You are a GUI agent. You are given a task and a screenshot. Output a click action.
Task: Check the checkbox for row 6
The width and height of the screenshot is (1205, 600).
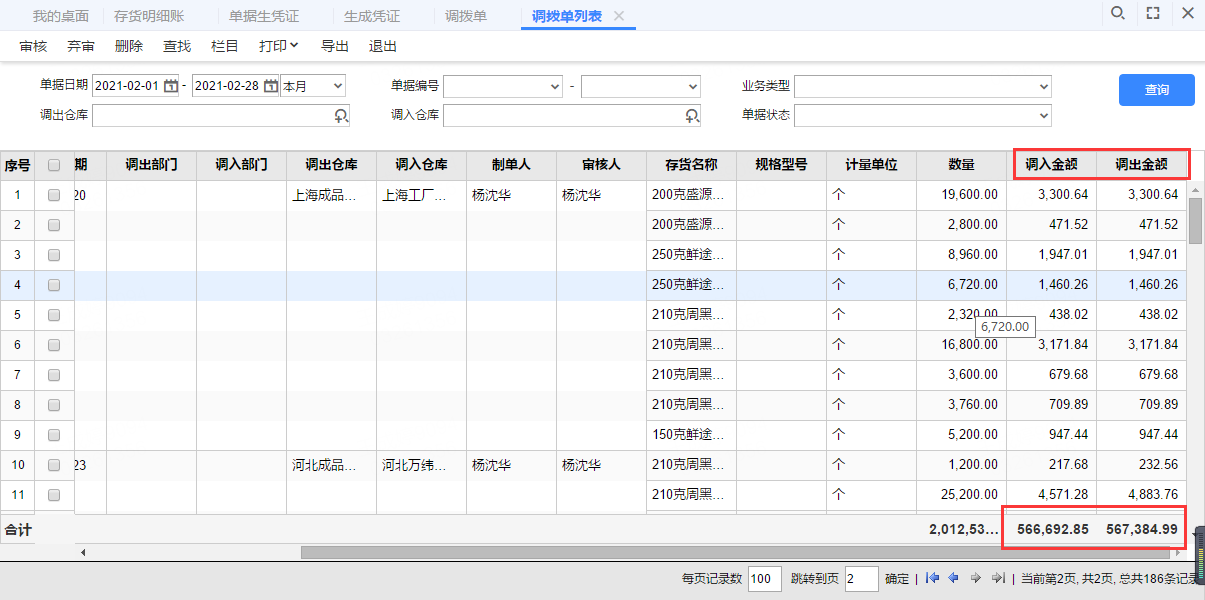pyautogui.click(x=54, y=345)
